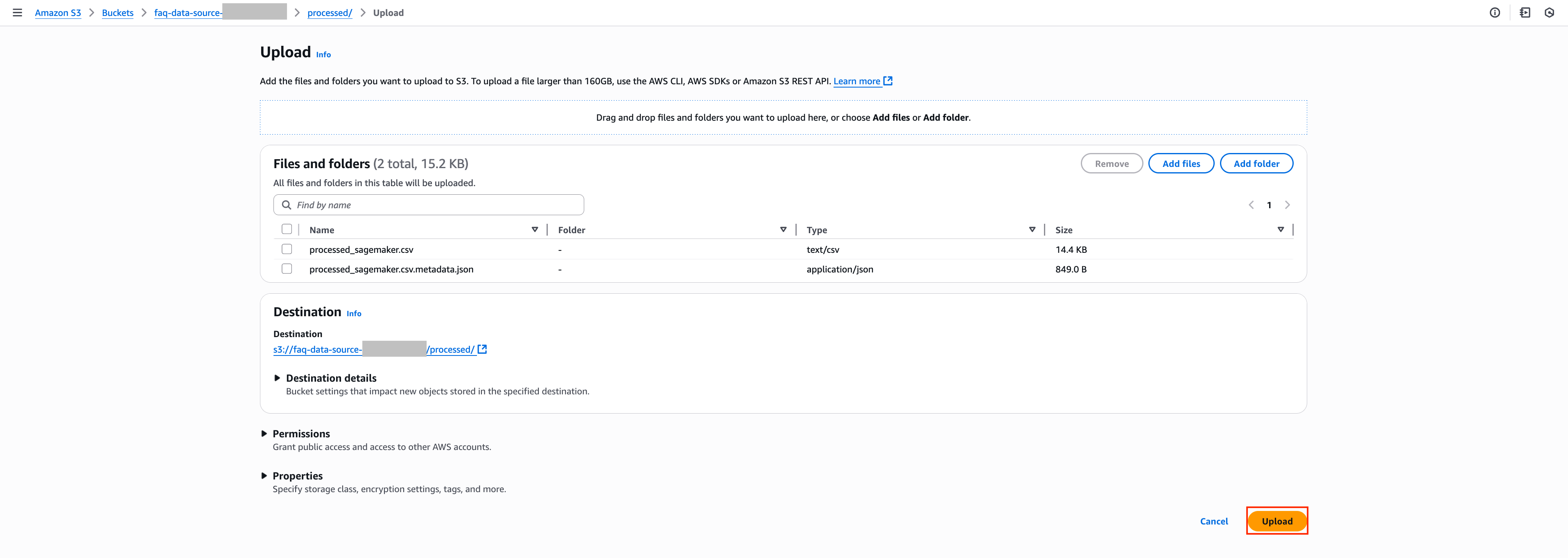Click the Learn more external link icon
The width and height of the screenshot is (1568, 558).
888,81
